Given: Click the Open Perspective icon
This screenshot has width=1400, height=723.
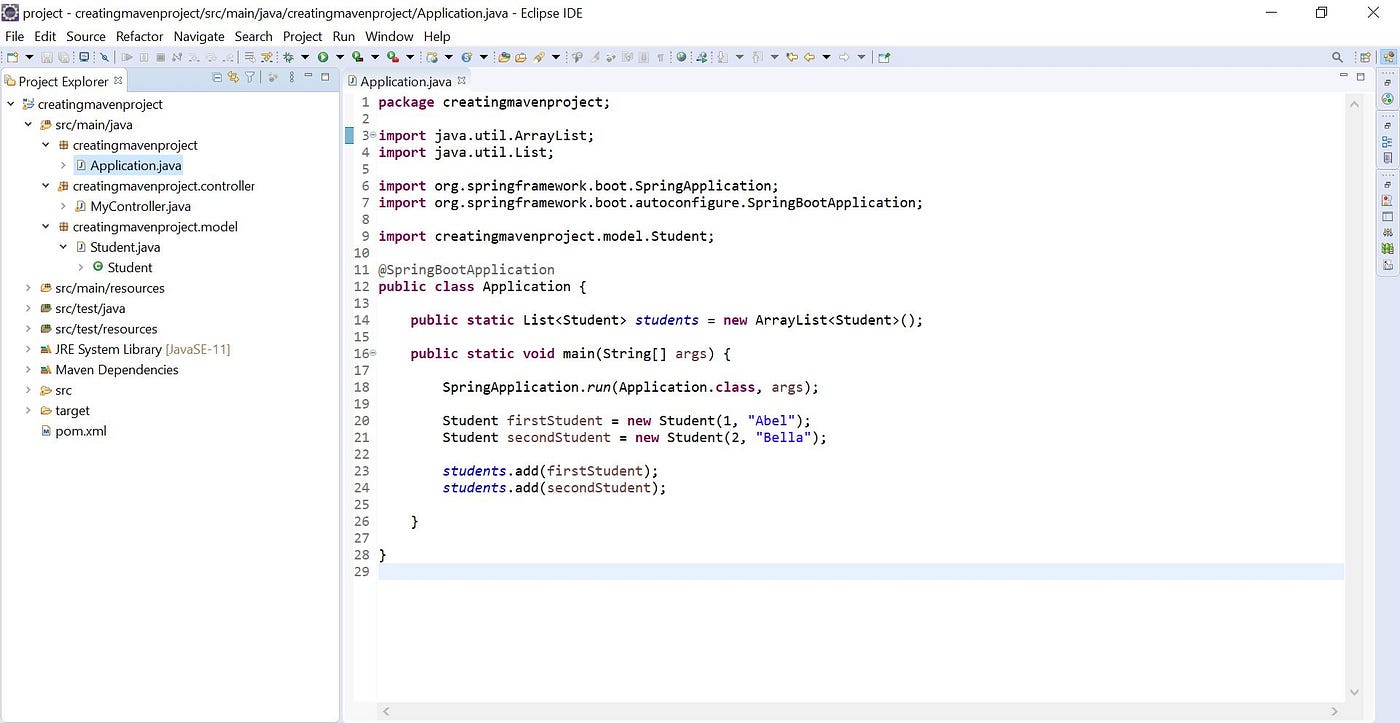Looking at the screenshot, I should [x=1365, y=57].
